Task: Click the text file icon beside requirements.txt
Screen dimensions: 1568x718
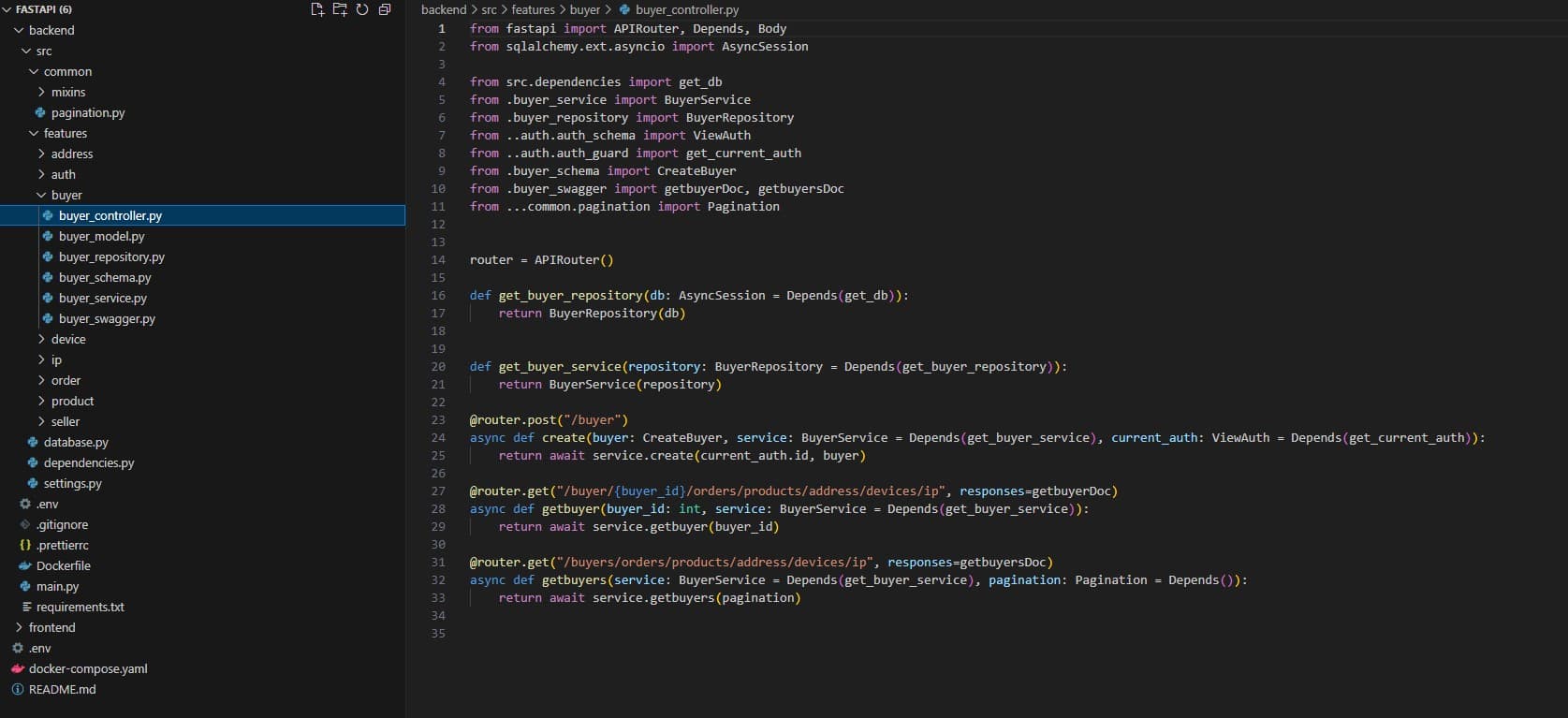Action: coord(26,607)
